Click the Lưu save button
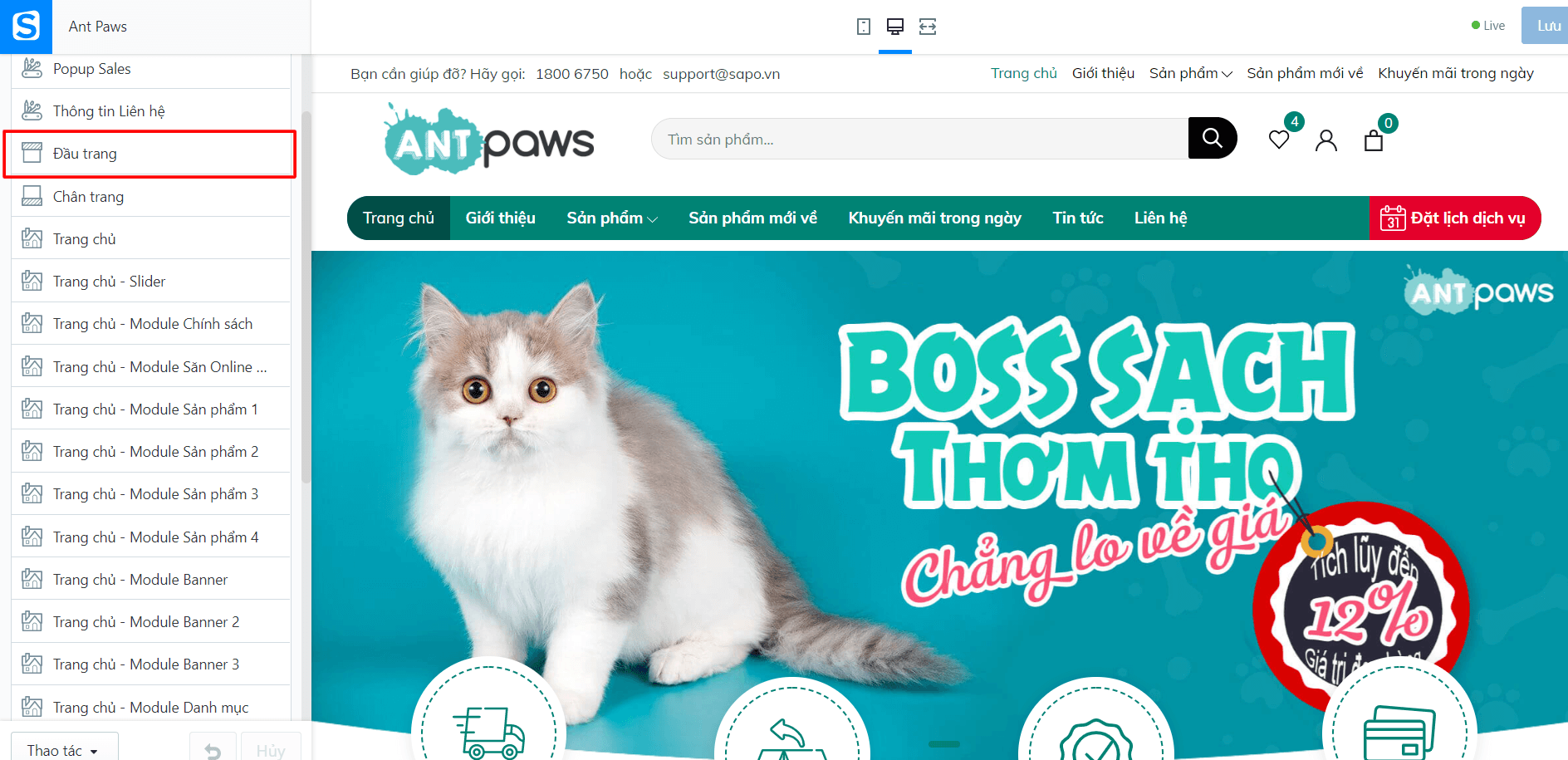Screen dimensions: 1568x760 coord(1546,26)
